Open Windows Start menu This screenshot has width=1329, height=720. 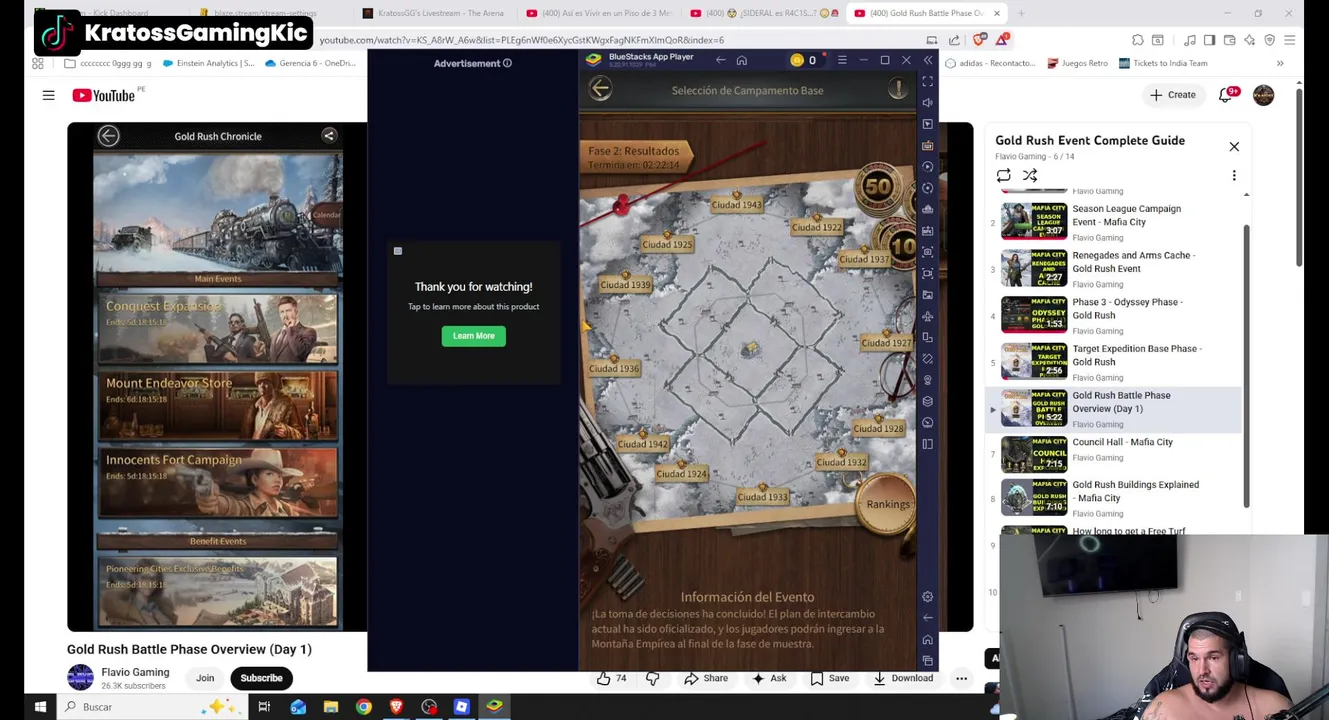(40, 707)
